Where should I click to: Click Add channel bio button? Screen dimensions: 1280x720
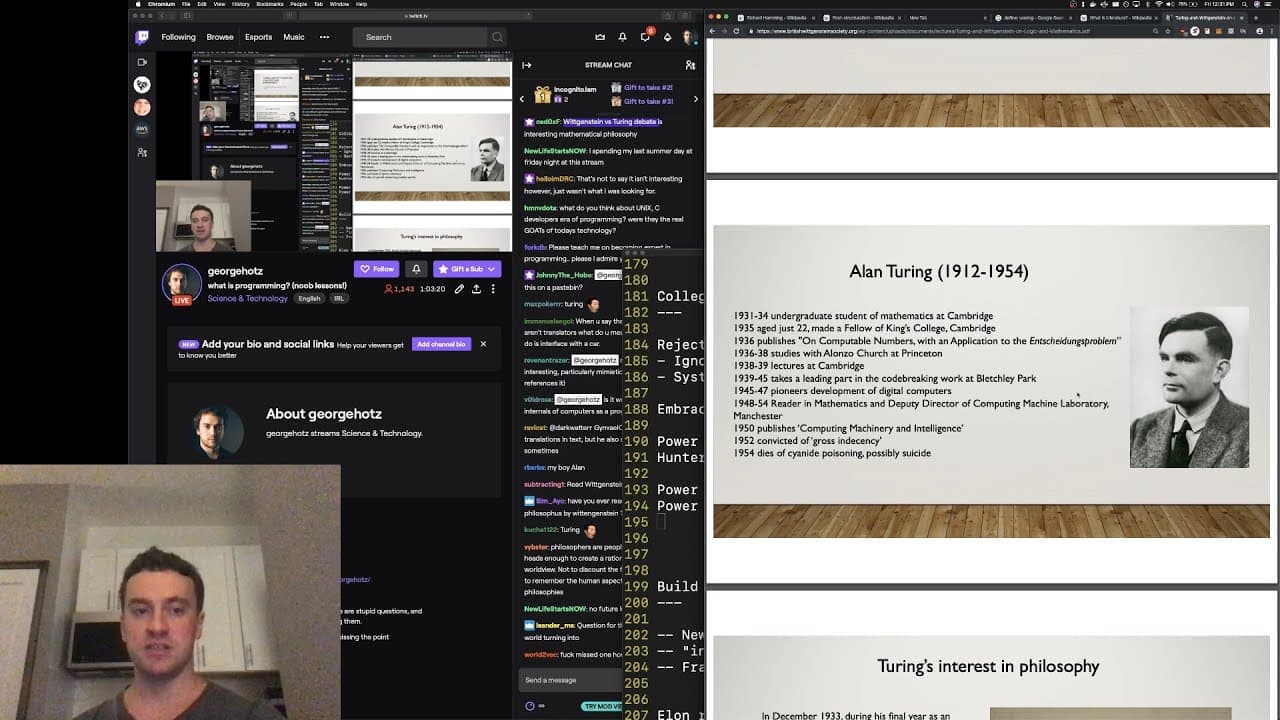[x=441, y=344]
